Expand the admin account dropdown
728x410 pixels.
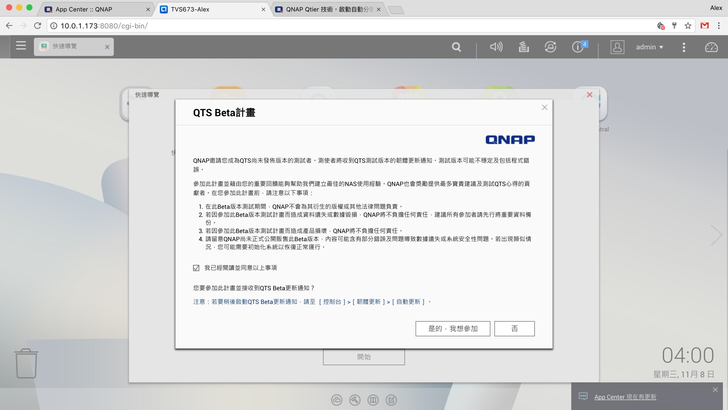tap(650, 47)
